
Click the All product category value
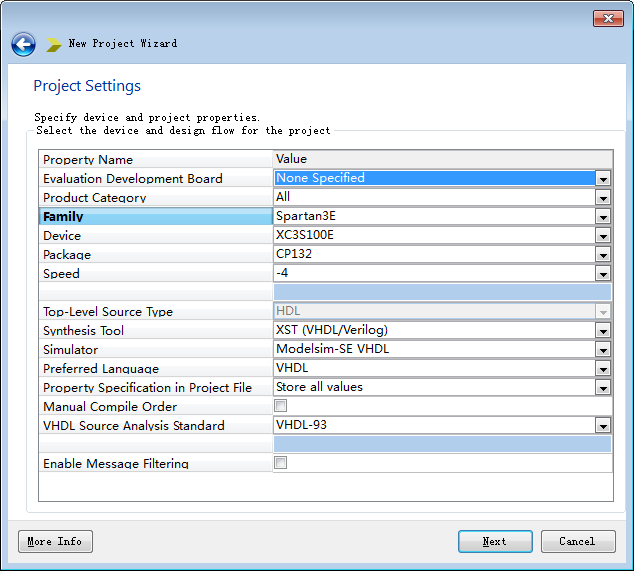(x=435, y=197)
